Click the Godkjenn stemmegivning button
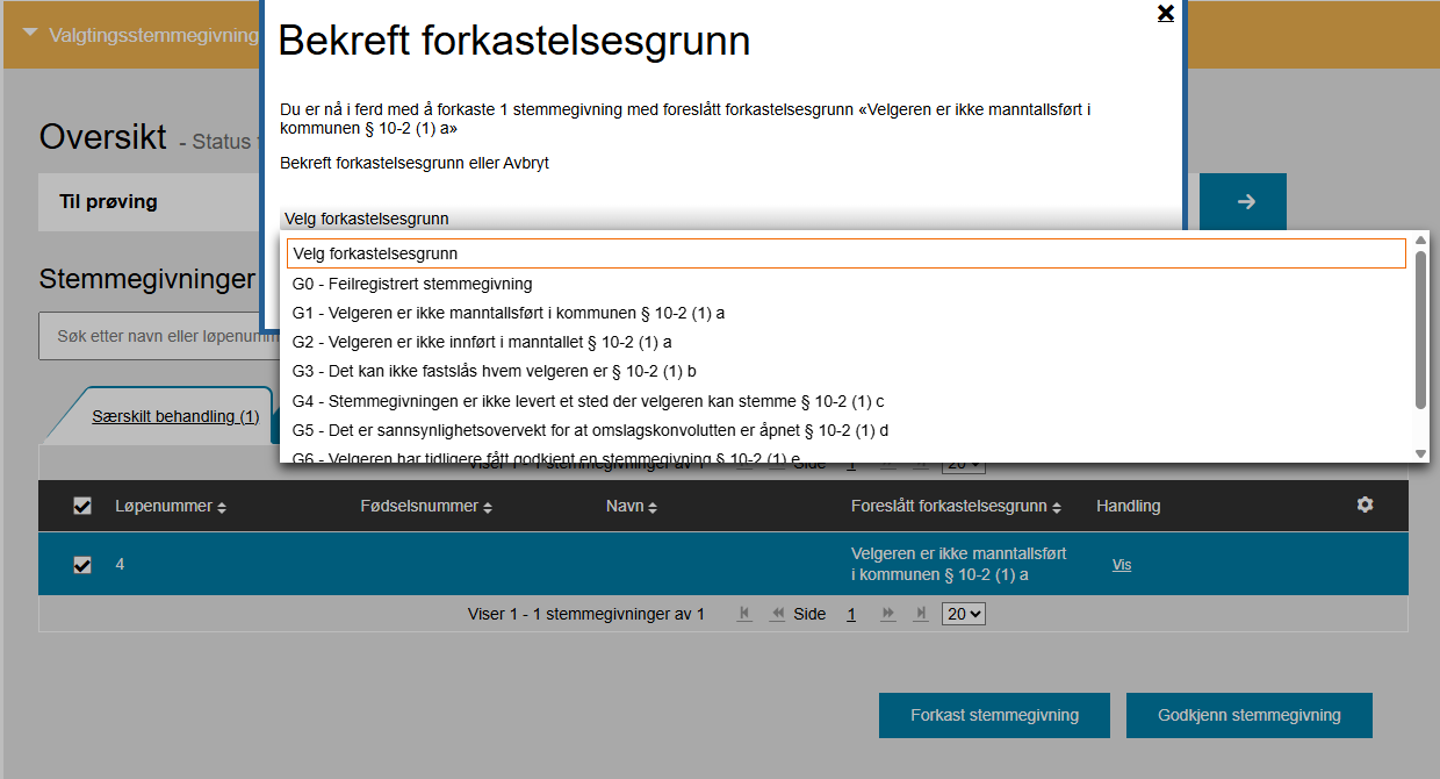 [1249, 715]
